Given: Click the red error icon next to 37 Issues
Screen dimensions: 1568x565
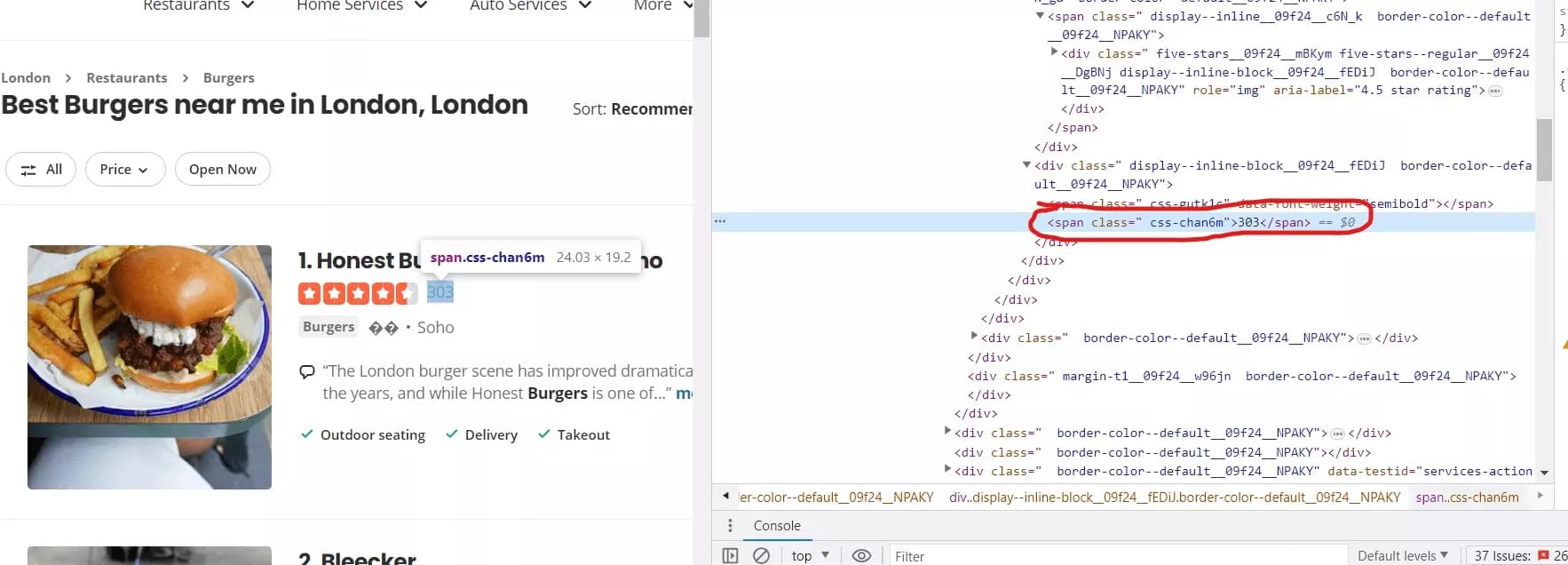Looking at the screenshot, I should coord(1543,556).
